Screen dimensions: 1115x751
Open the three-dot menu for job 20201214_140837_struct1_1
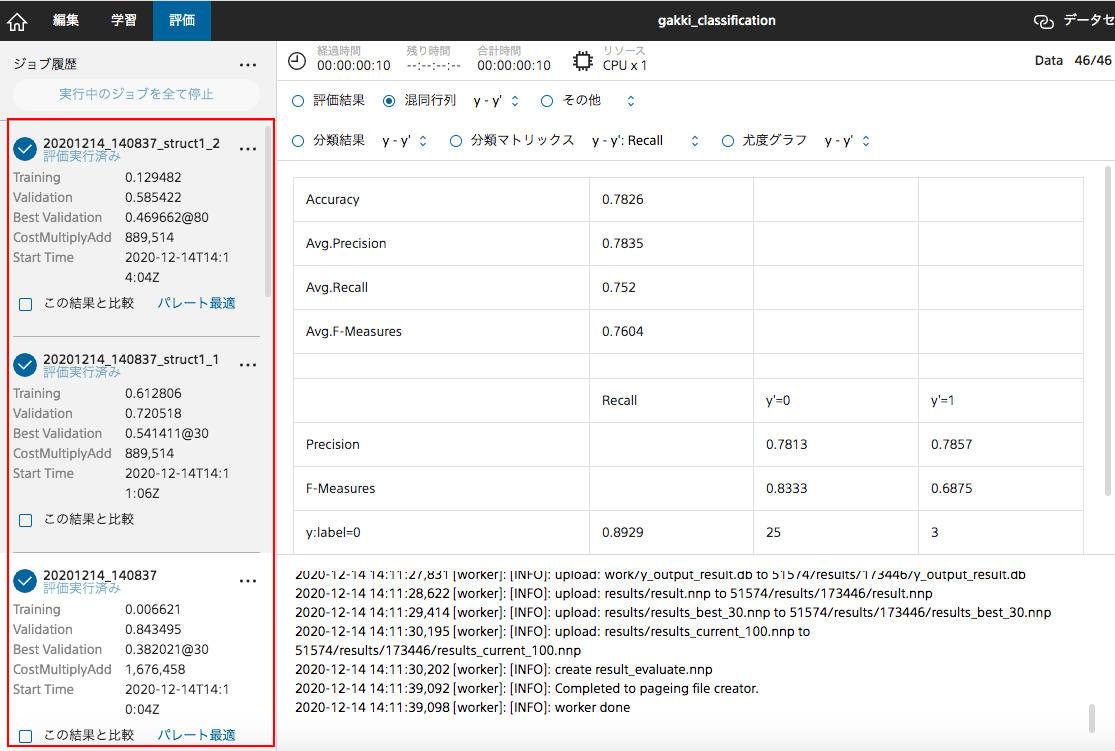[x=248, y=365]
